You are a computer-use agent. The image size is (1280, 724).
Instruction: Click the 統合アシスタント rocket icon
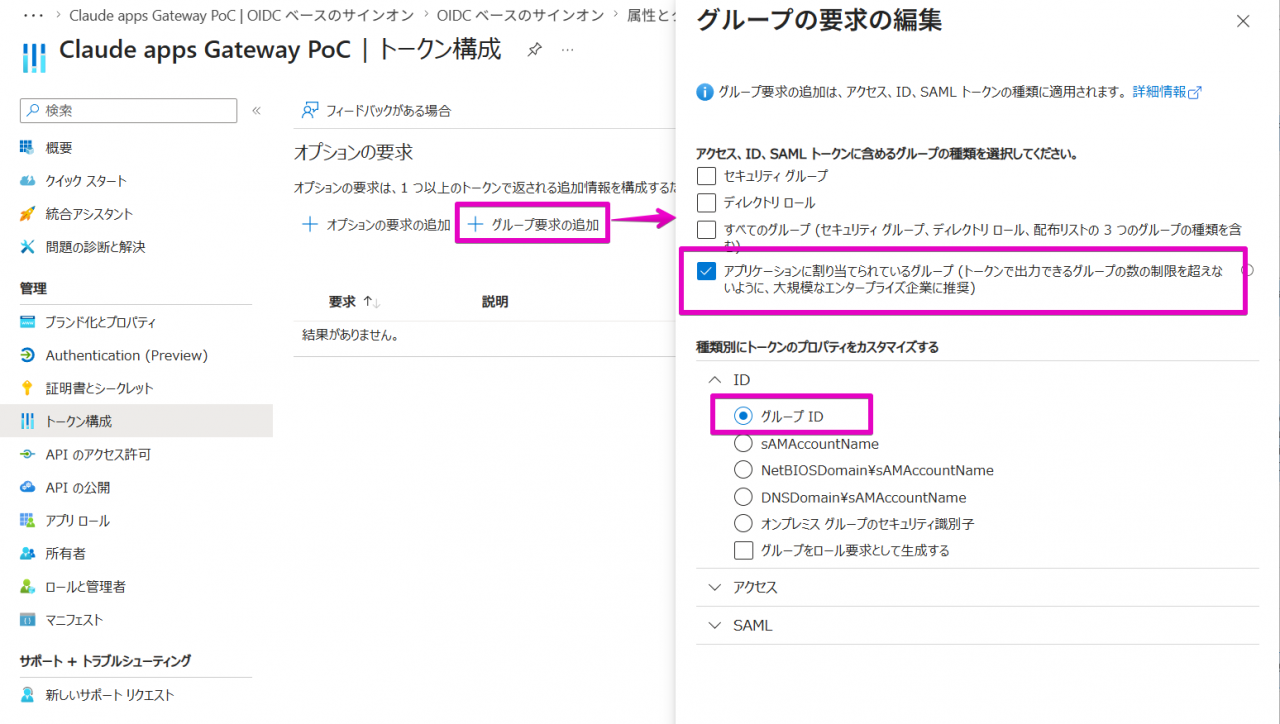click(27, 214)
